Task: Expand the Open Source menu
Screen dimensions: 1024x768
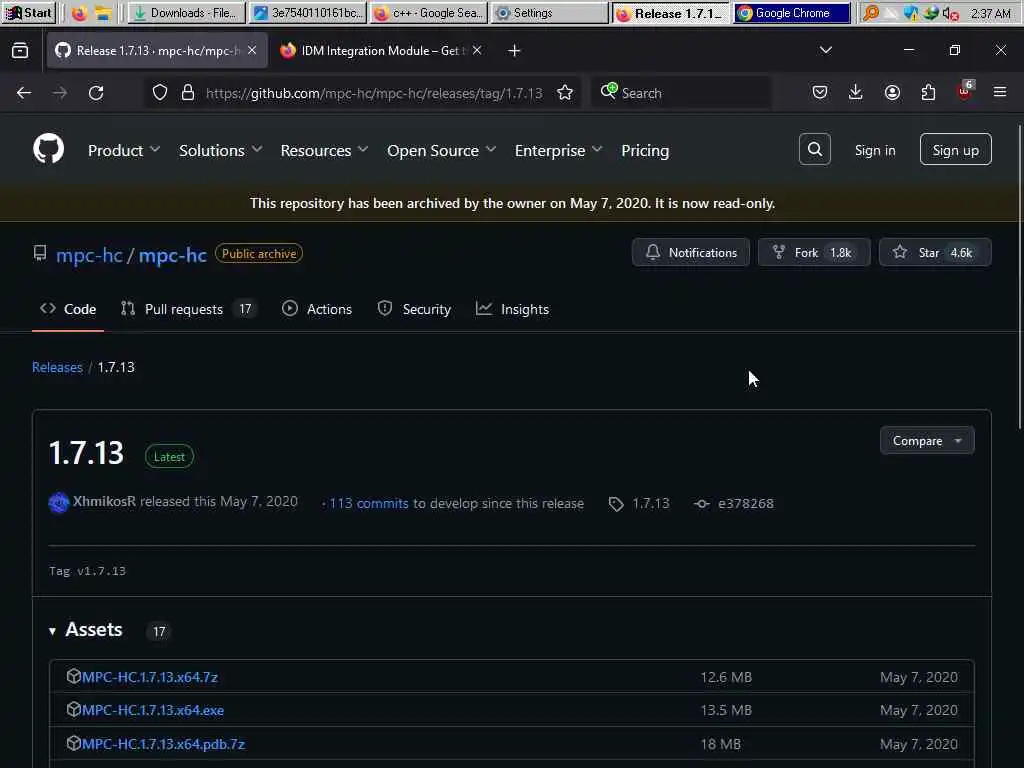Action: [x=441, y=150]
